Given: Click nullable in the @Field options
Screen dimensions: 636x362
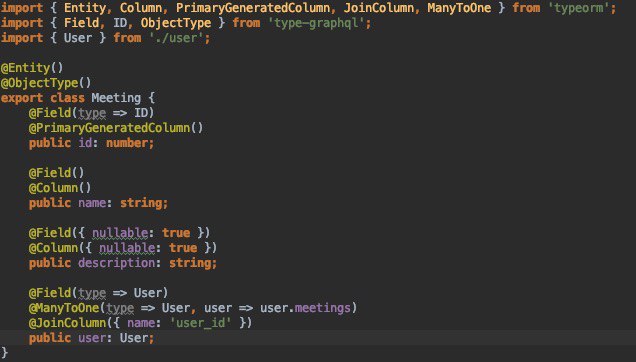Looking at the screenshot, I should (x=120, y=233).
